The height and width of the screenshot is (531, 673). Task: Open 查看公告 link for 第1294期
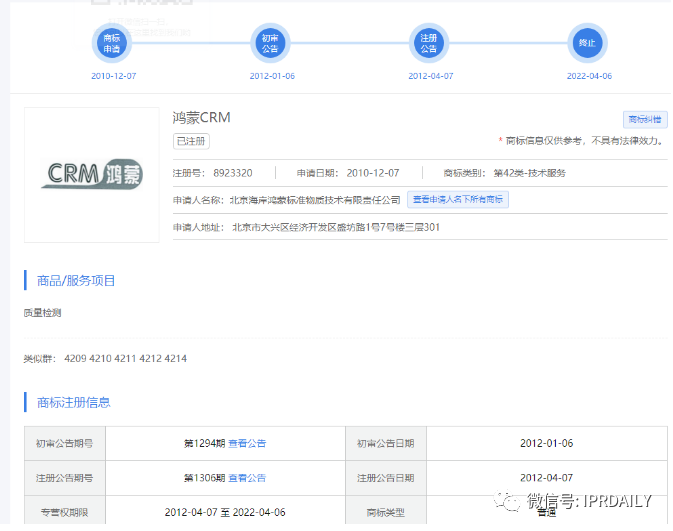coord(247,443)
